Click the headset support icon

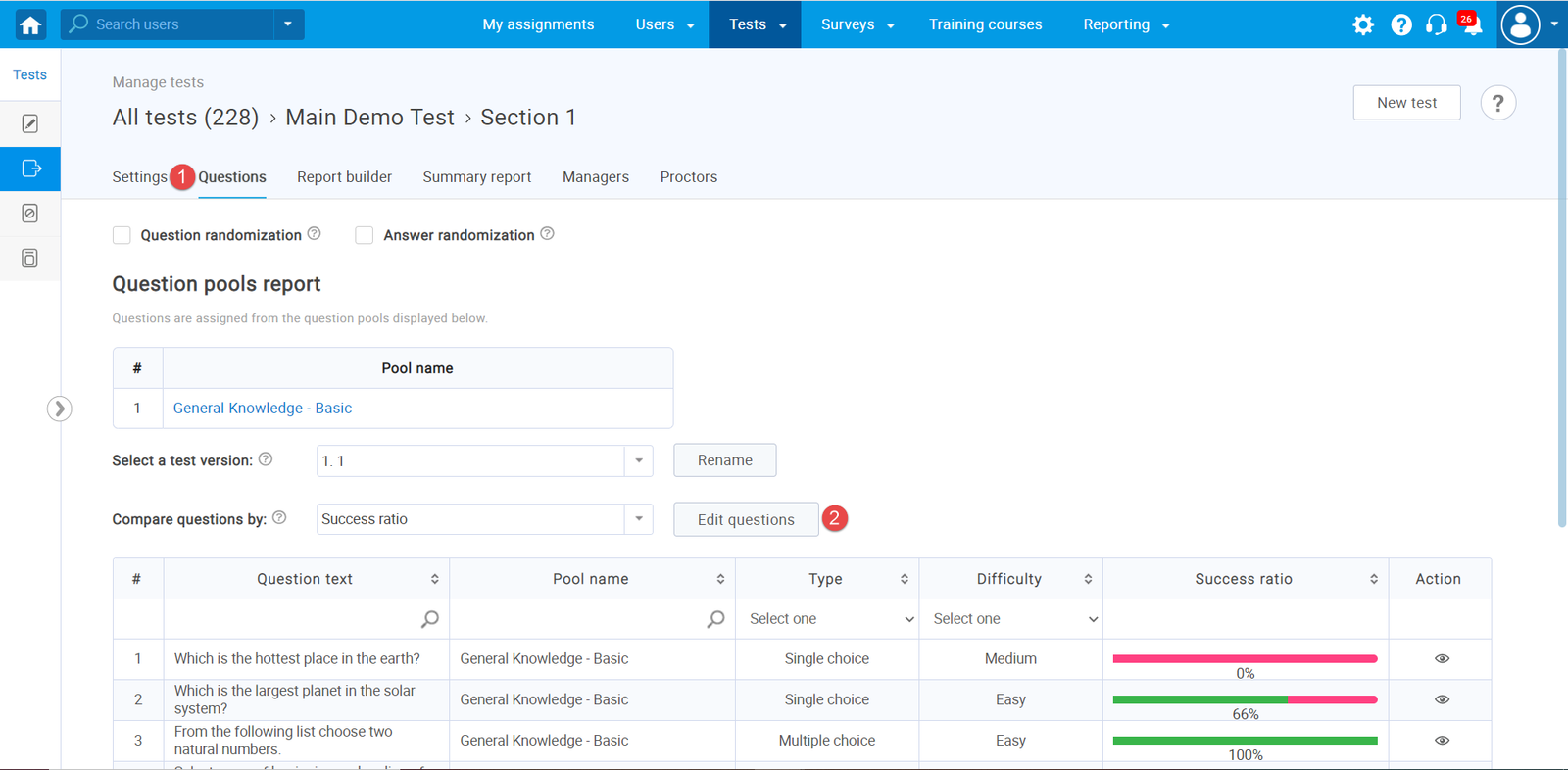(1436, 24)
